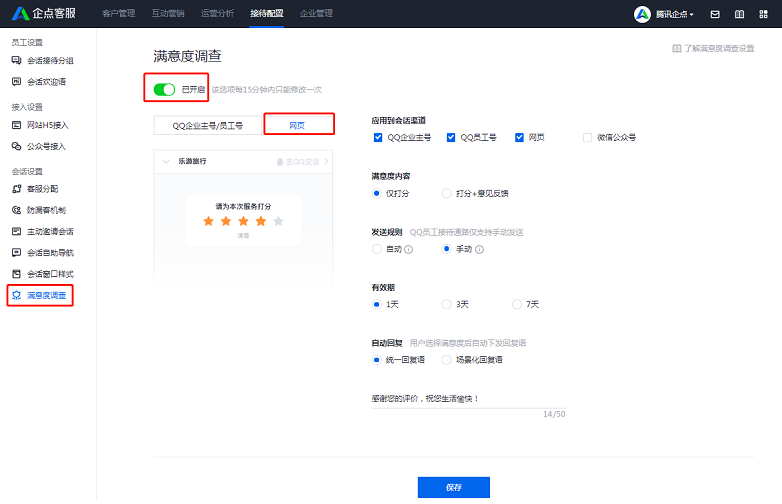
Task: Click the 防漏客机制 sidebar icon
Action: coord(16,210)
